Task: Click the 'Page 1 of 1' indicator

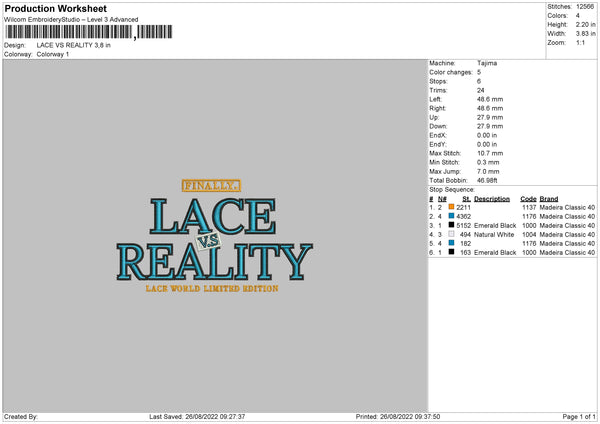Action: click(x=579, y=416)
